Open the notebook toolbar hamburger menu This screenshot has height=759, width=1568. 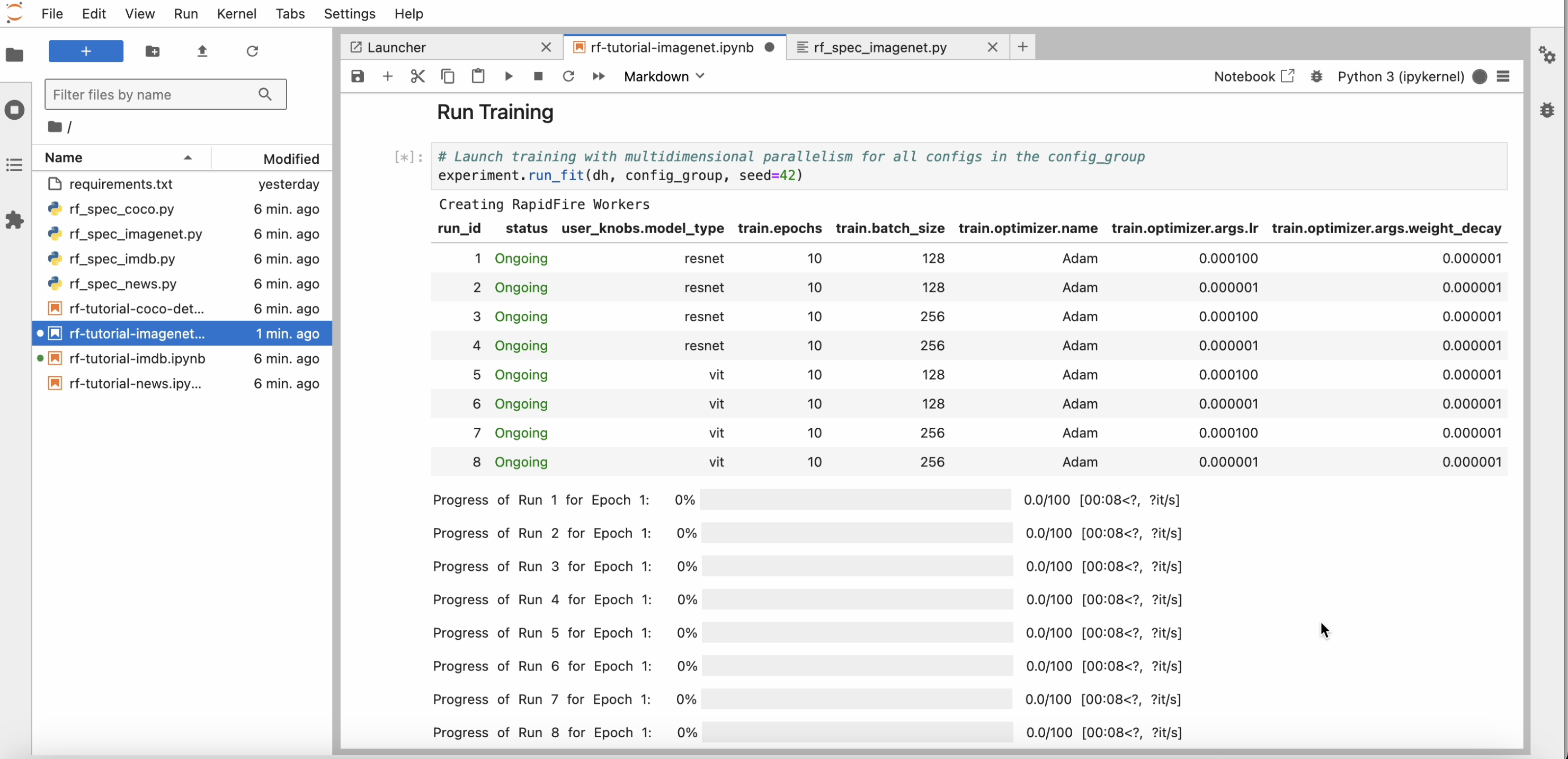coord(1503,76)
